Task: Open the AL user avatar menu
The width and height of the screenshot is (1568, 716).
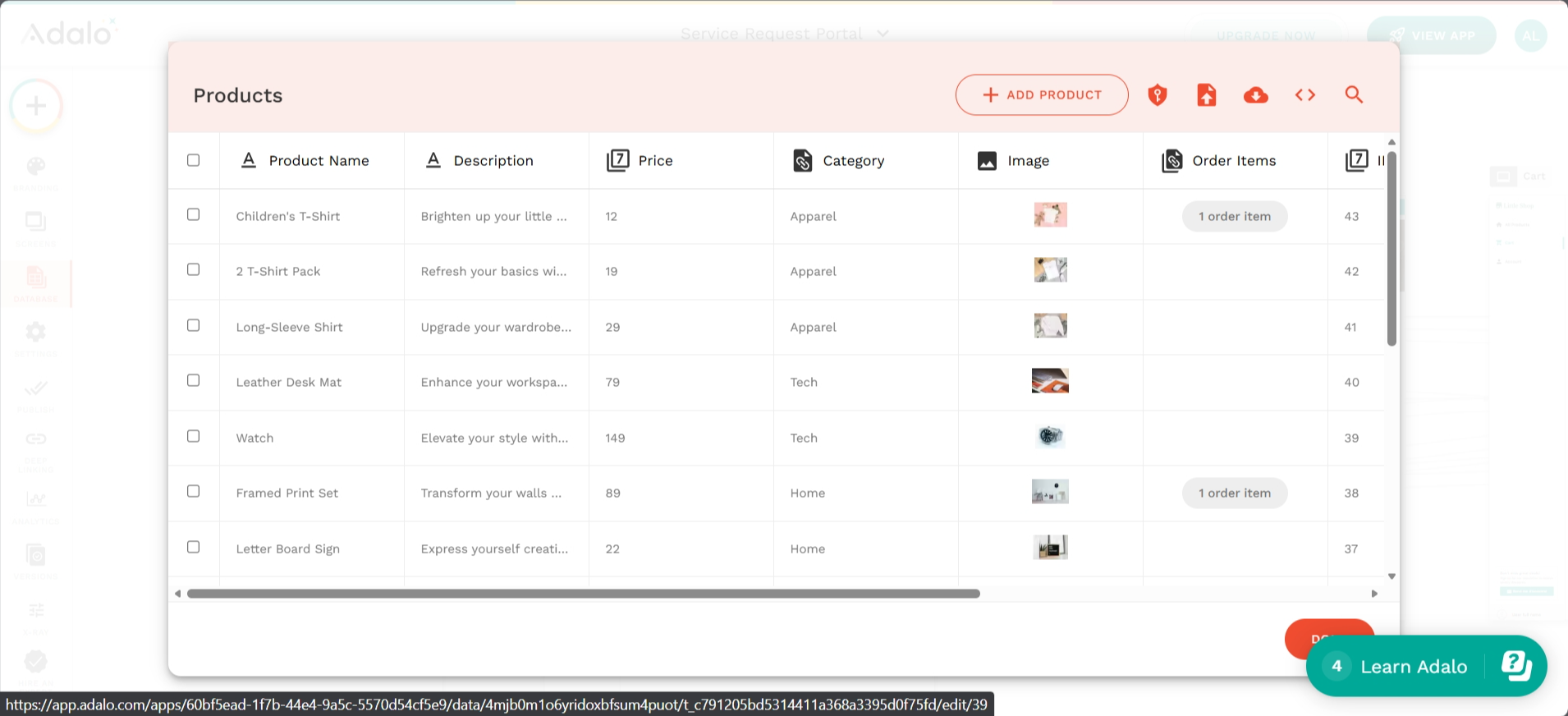Action: [x=1530, y=35]
